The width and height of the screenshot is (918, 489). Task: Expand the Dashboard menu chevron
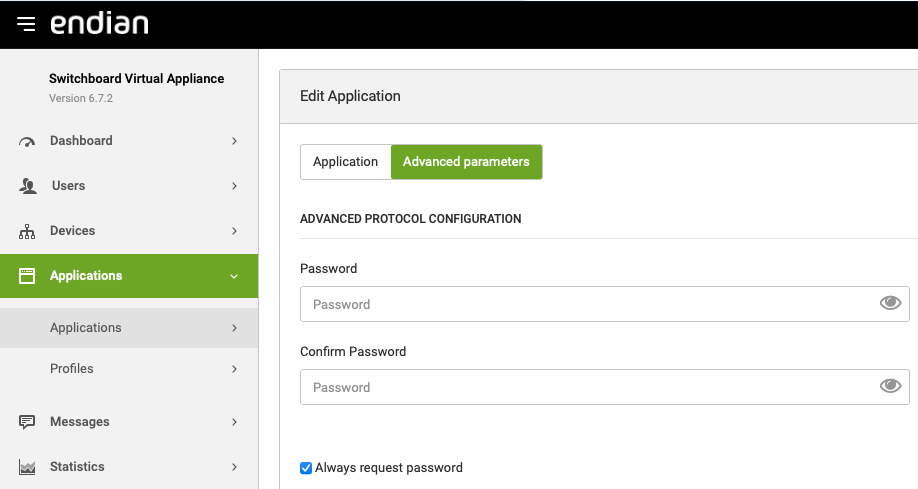click(x=234, y=141)
